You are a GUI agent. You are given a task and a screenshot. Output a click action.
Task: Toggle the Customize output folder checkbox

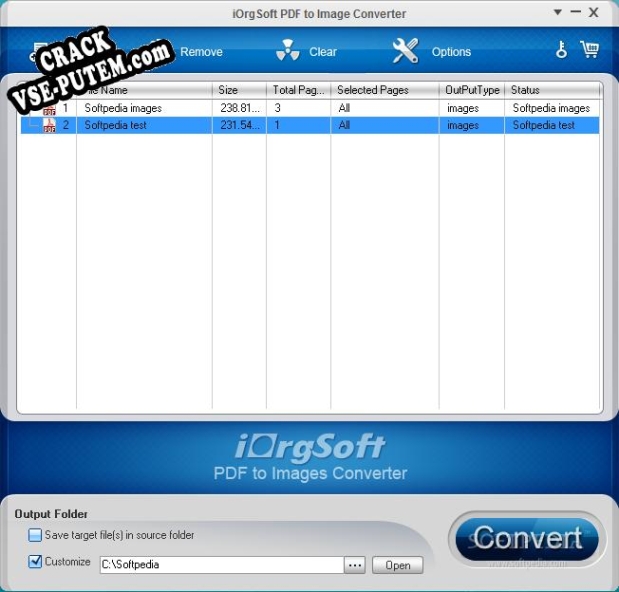(35, 562)
